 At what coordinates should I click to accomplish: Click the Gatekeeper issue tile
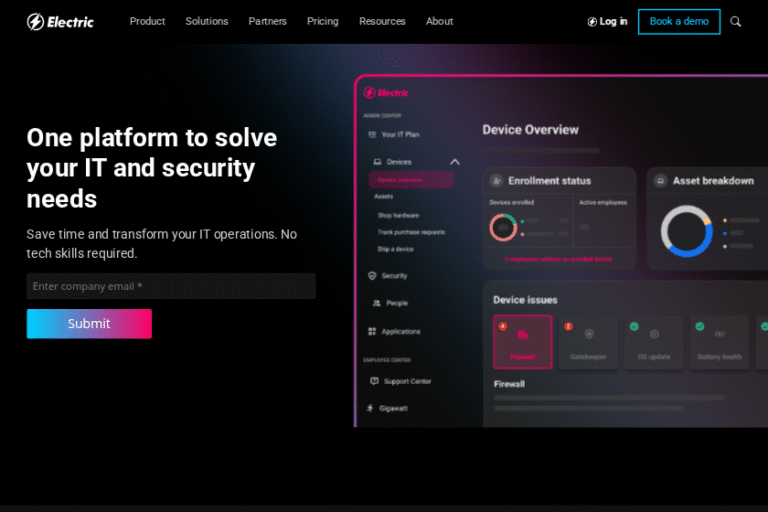(x=588, y=342)
